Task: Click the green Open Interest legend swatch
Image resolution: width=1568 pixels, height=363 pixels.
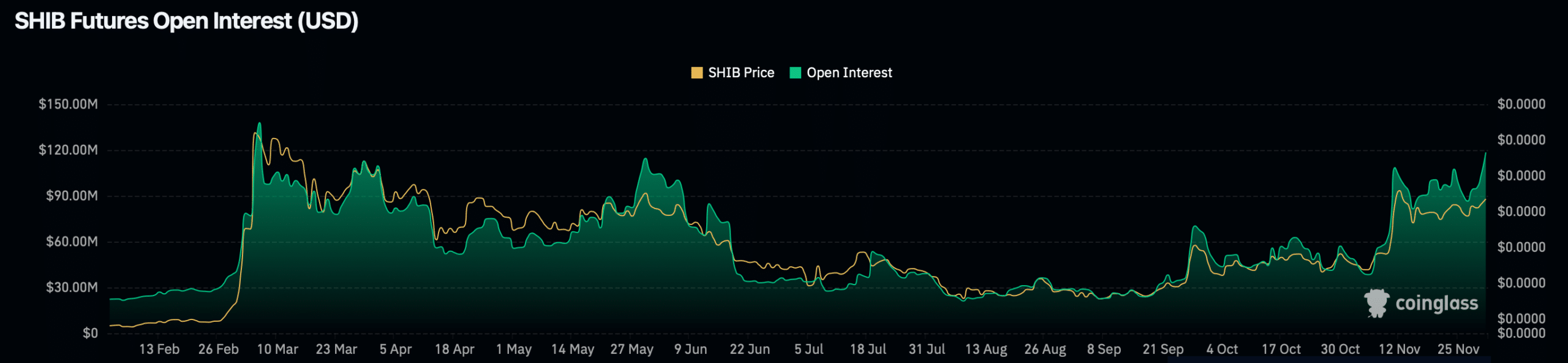Action: tap(796, 73)
